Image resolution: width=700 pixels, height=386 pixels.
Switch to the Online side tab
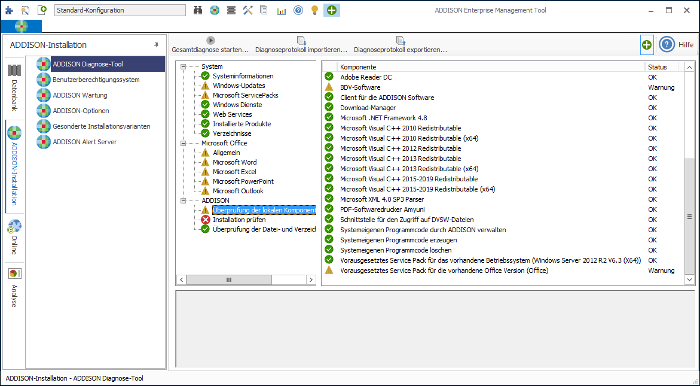tap(14, 238)
